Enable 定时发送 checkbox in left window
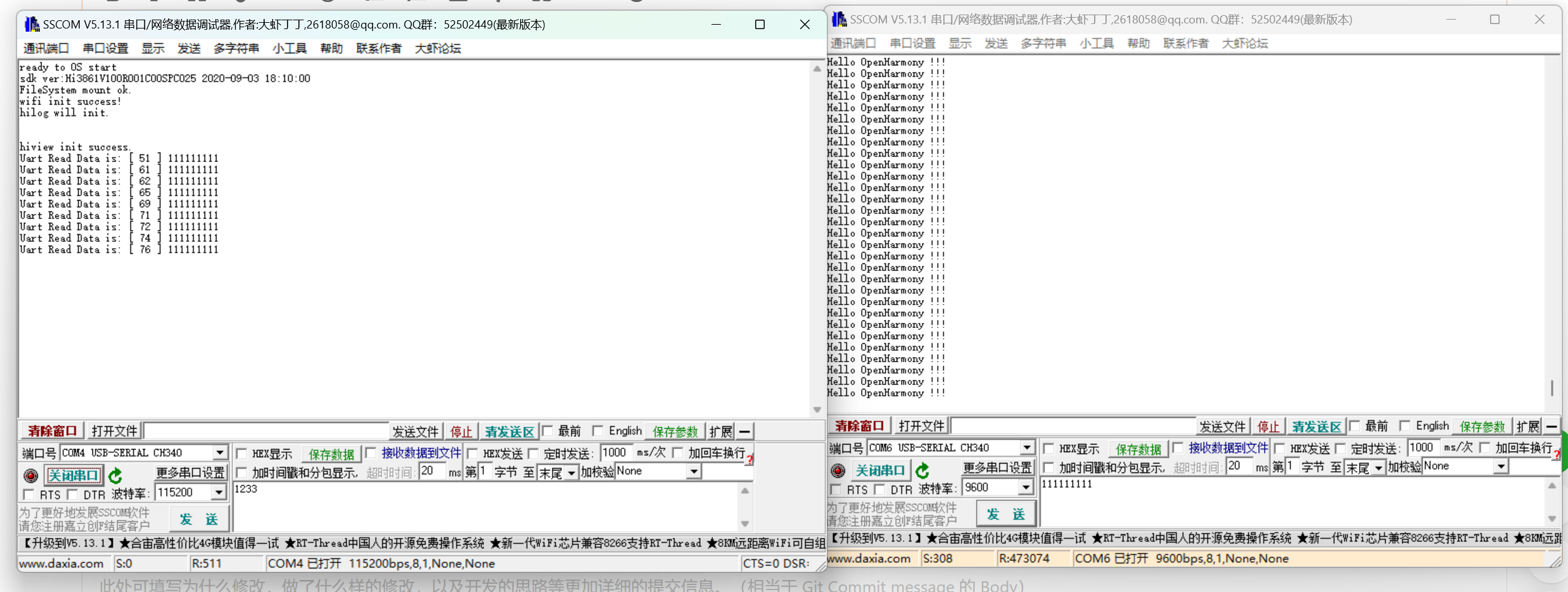The width and height of the screenshot is (1568, 592). coord(533,453)
